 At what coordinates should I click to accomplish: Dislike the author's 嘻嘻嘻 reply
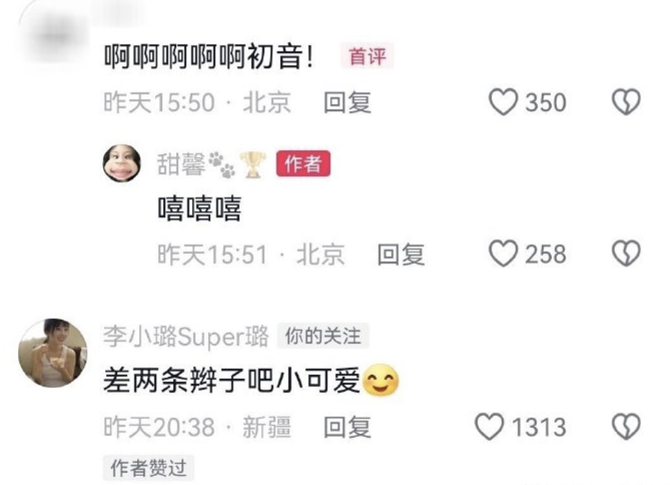(626, 253)
